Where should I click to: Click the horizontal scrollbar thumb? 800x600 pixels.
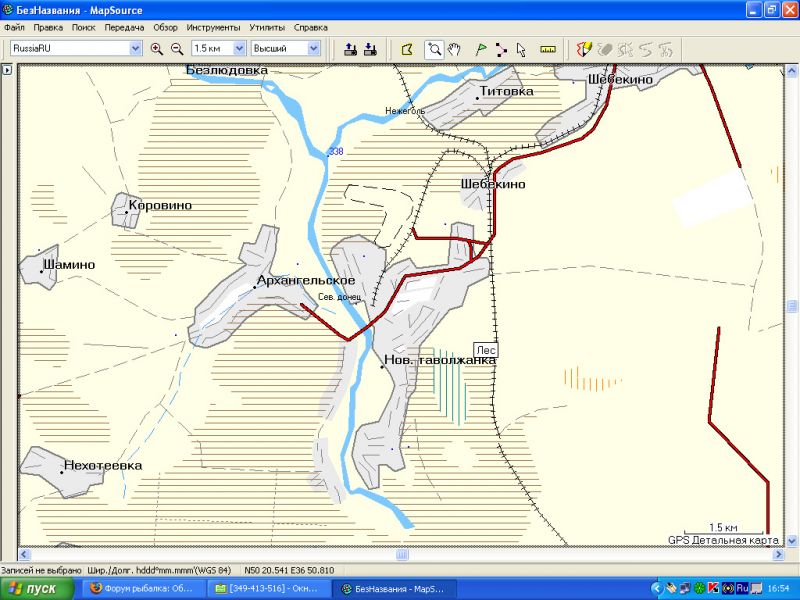click(402, 554)
